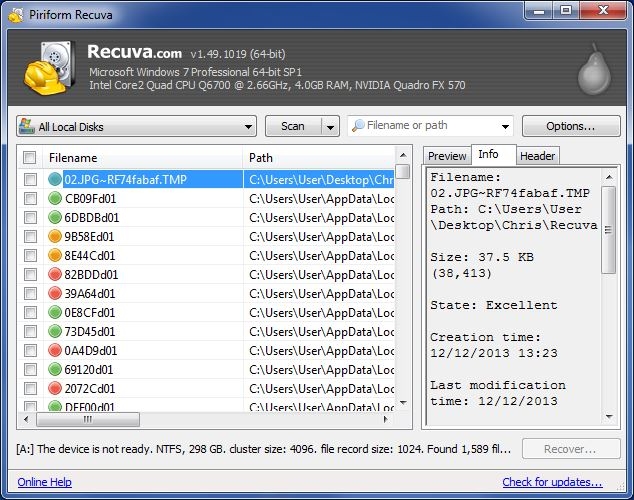Check the box for 8E44Cd01
The image size is (634, 500).
coord(30,255)
